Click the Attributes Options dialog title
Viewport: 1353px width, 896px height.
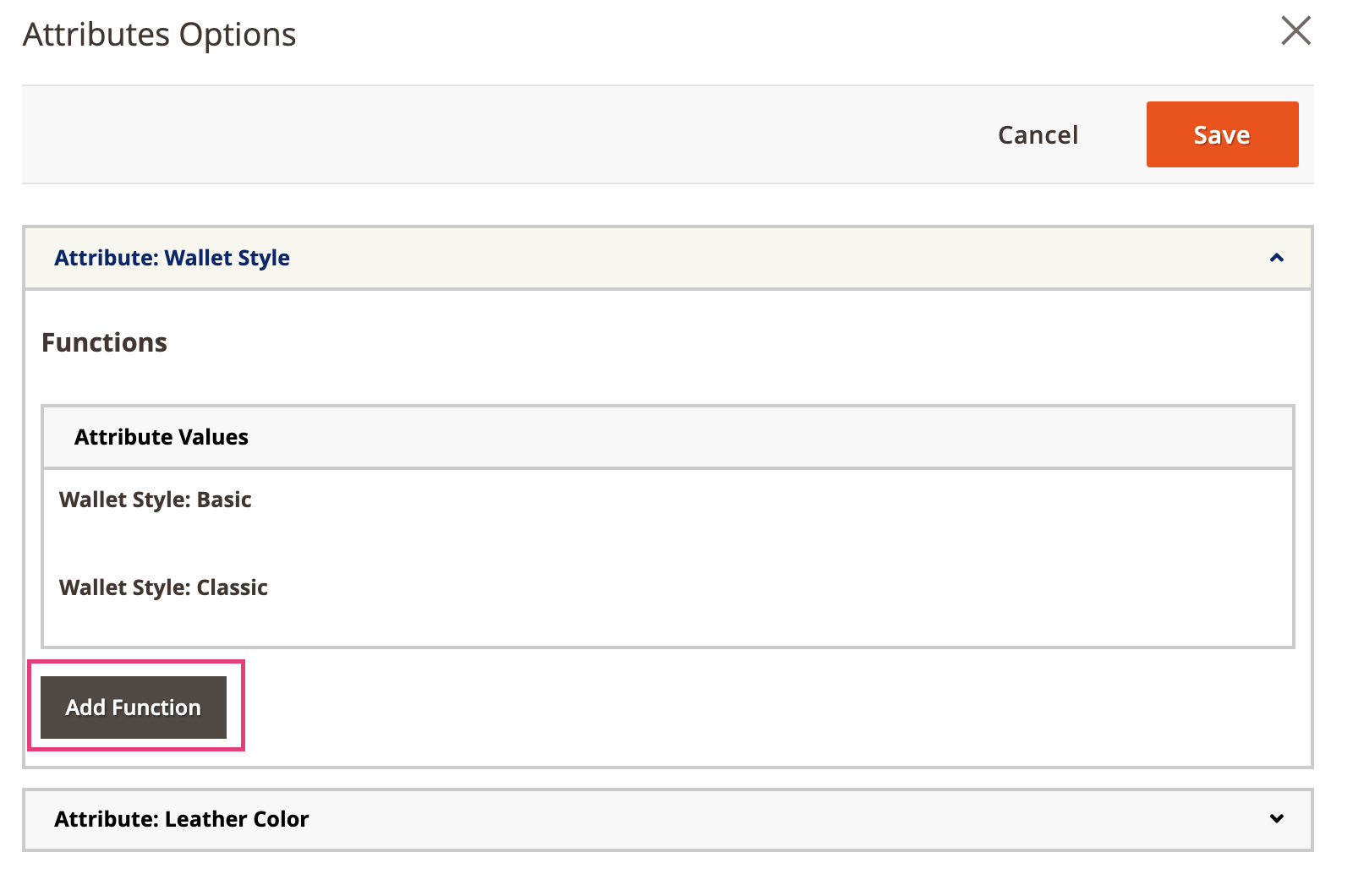pos(158,34)
